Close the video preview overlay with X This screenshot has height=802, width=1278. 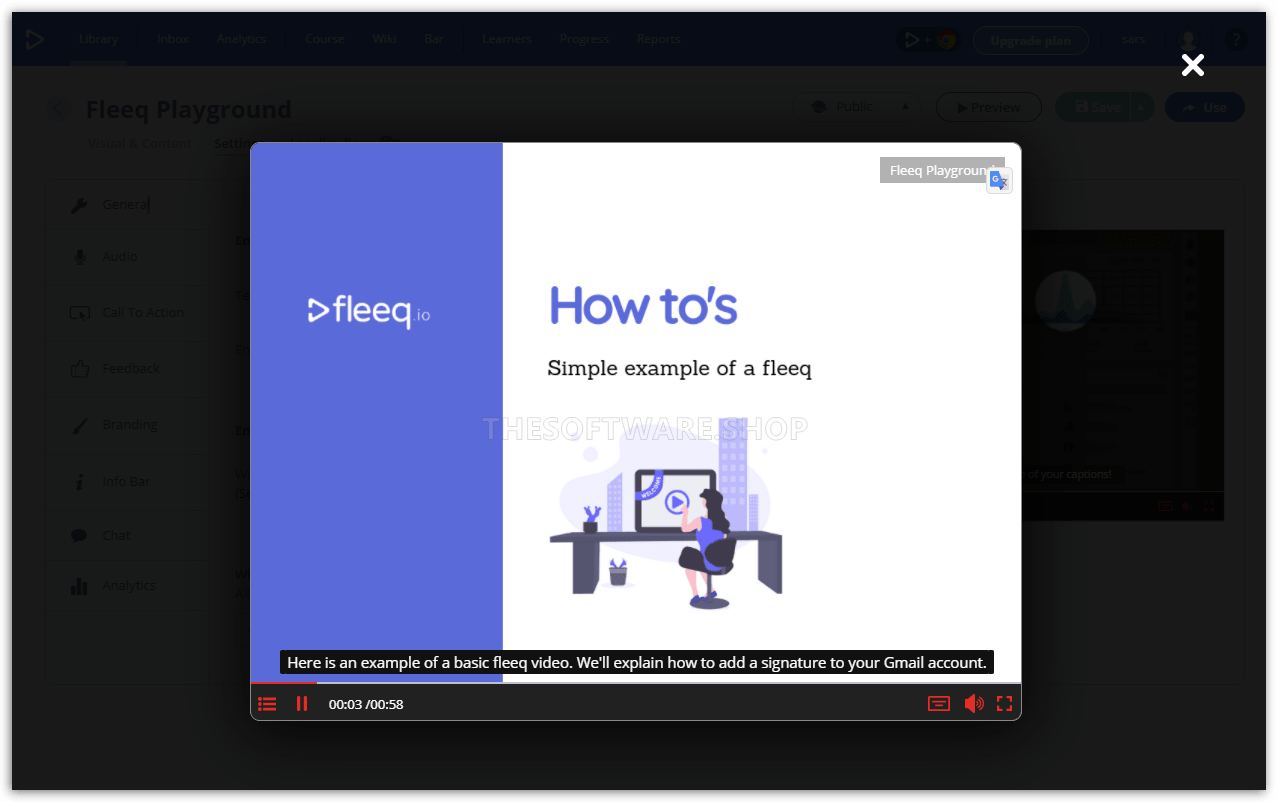click(x=1192, y=65)
